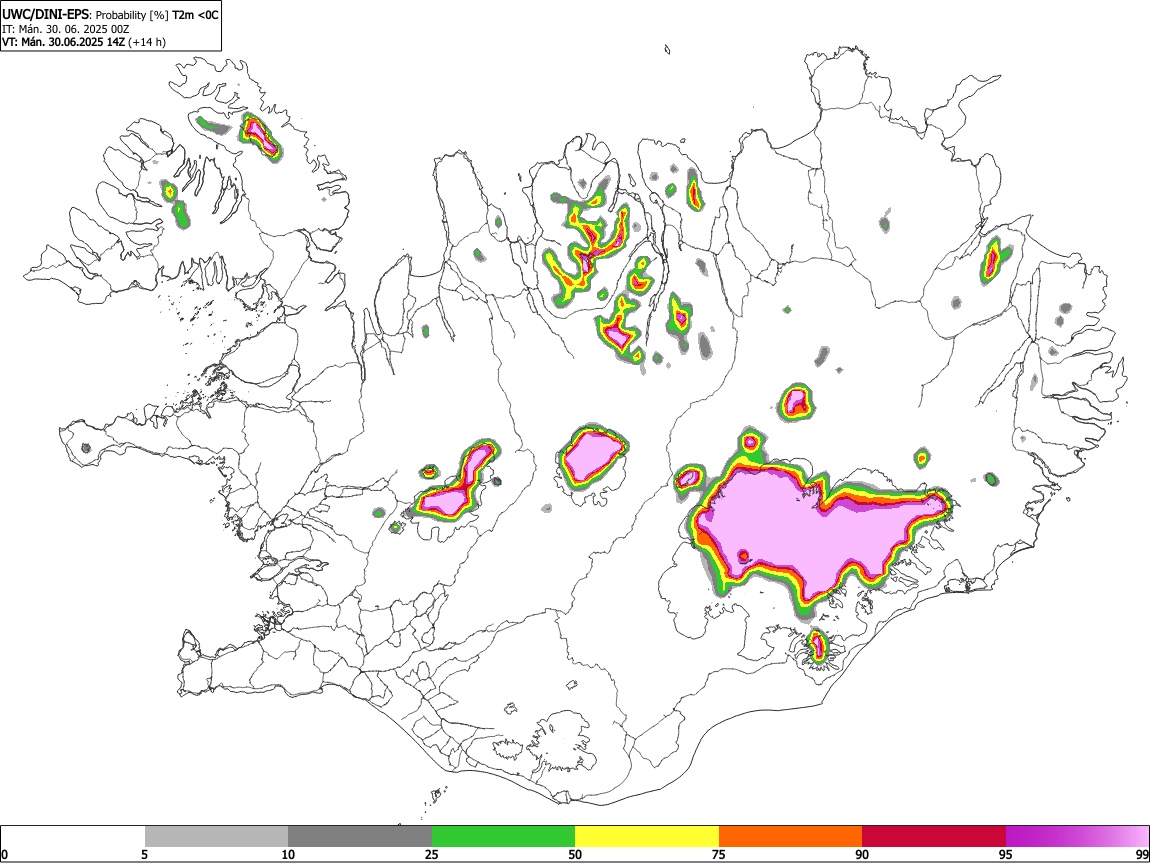Click the light gray 5-10% legend swatch
Image resolution: width=1150 pixels, height=863 pixels.
tap(216, 837)
